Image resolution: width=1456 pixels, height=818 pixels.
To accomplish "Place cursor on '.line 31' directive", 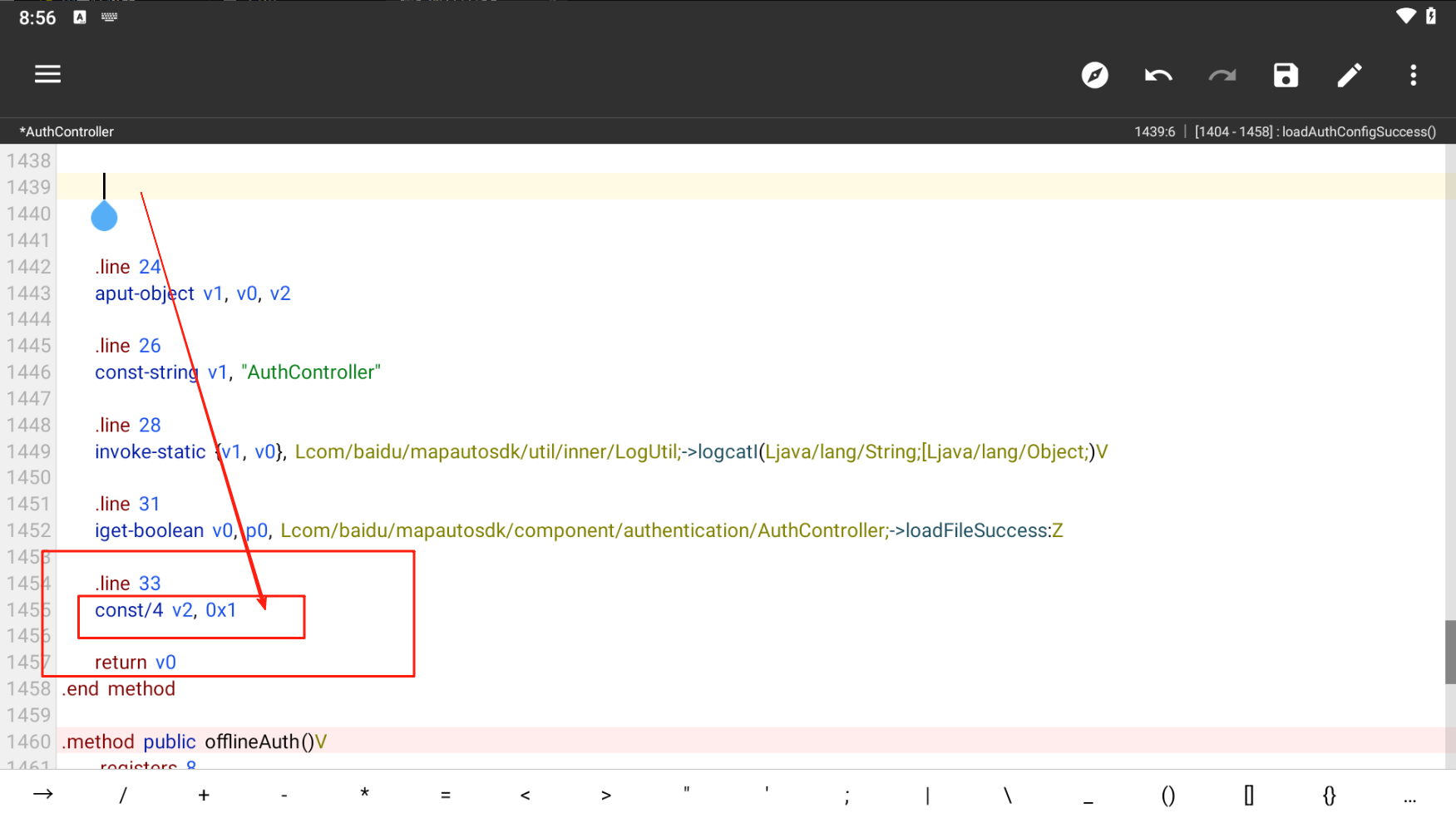I will click(127, 504).
